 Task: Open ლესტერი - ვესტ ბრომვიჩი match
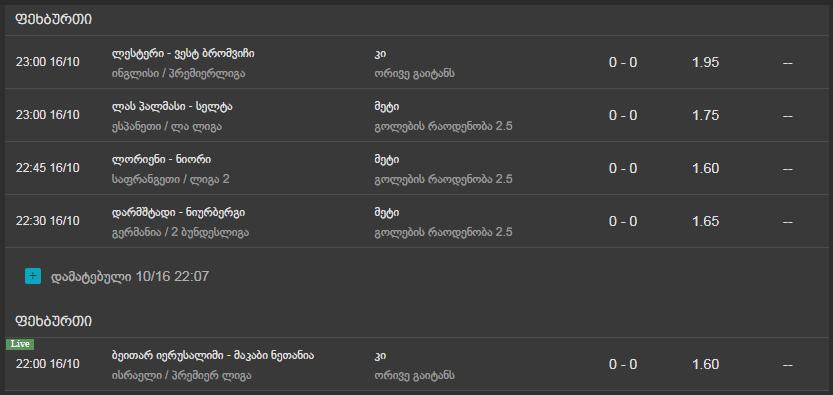pyautogui.click(x=183, y=53)
